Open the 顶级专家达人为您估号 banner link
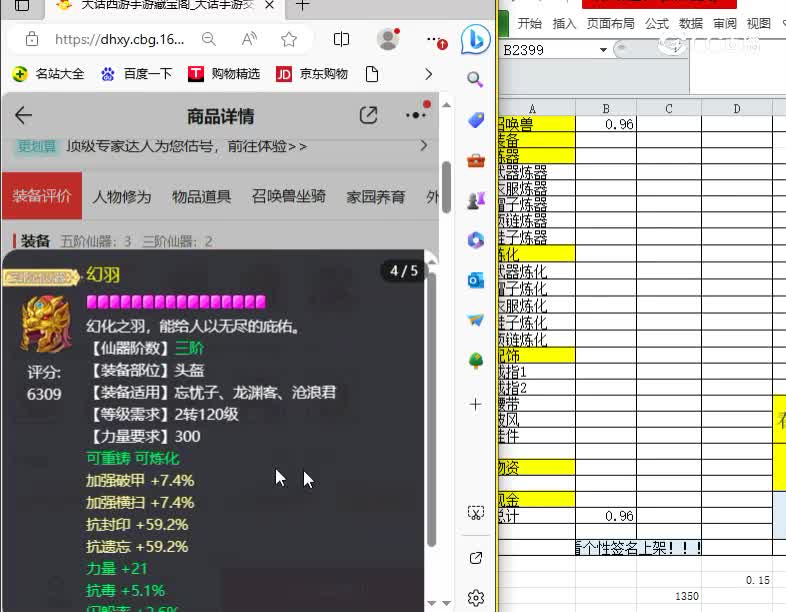The width and height of the screenshot is (786, 612). pyautogui.click(x=186, y=146)
